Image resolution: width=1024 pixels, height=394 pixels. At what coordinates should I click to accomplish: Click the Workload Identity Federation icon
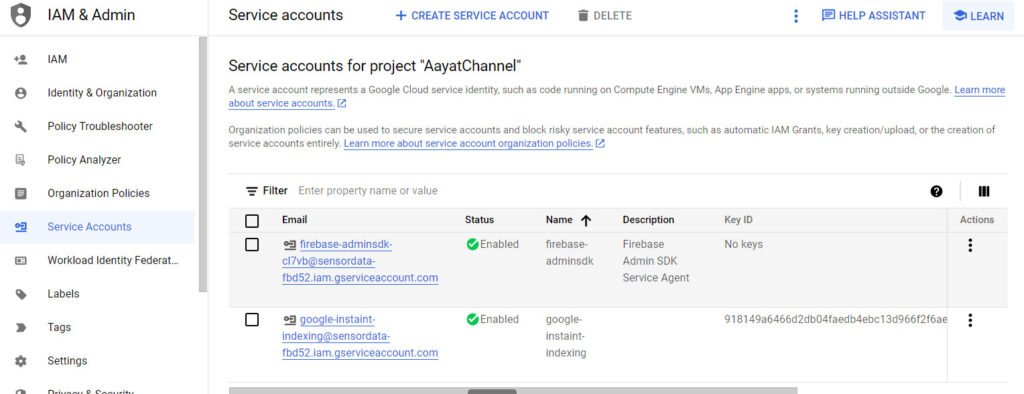21,260
